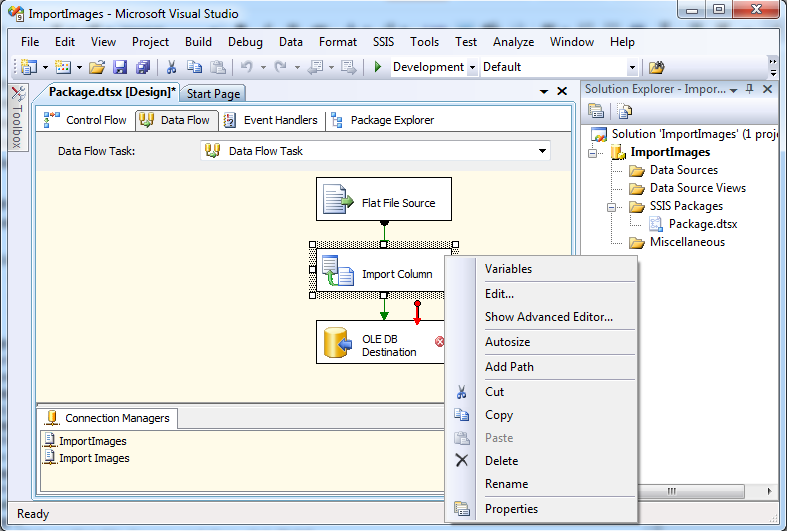Click the Cut scissors toolbar icon
Image resolution: width=787 pixels, height=531 pixels.
tap(171, 67)
